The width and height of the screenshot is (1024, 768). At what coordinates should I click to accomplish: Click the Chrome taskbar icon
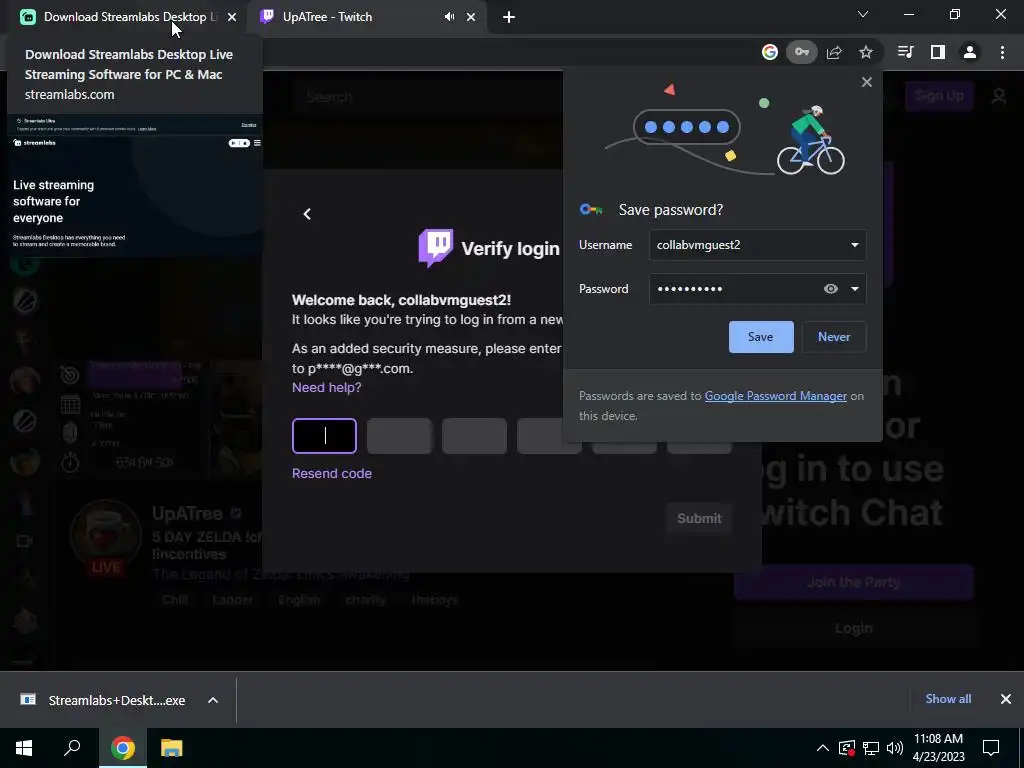123,748
